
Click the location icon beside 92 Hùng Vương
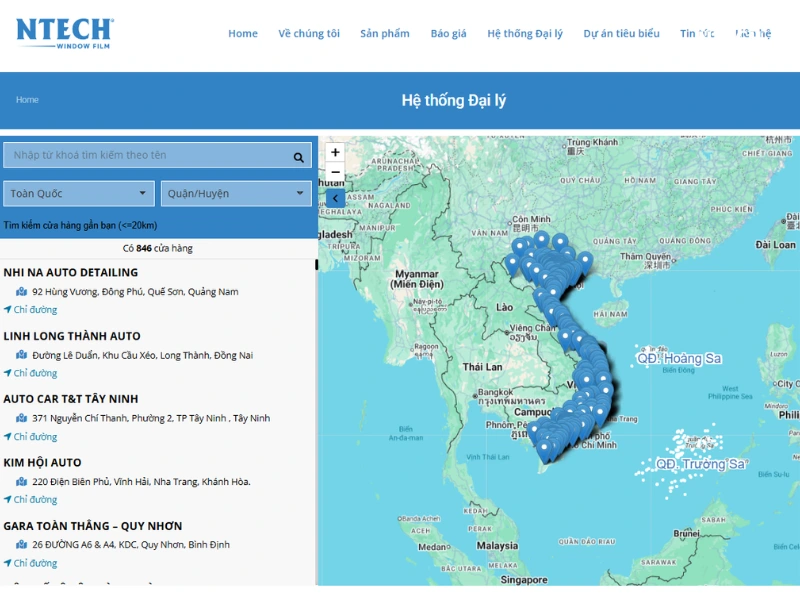click(x=21, y=292)
